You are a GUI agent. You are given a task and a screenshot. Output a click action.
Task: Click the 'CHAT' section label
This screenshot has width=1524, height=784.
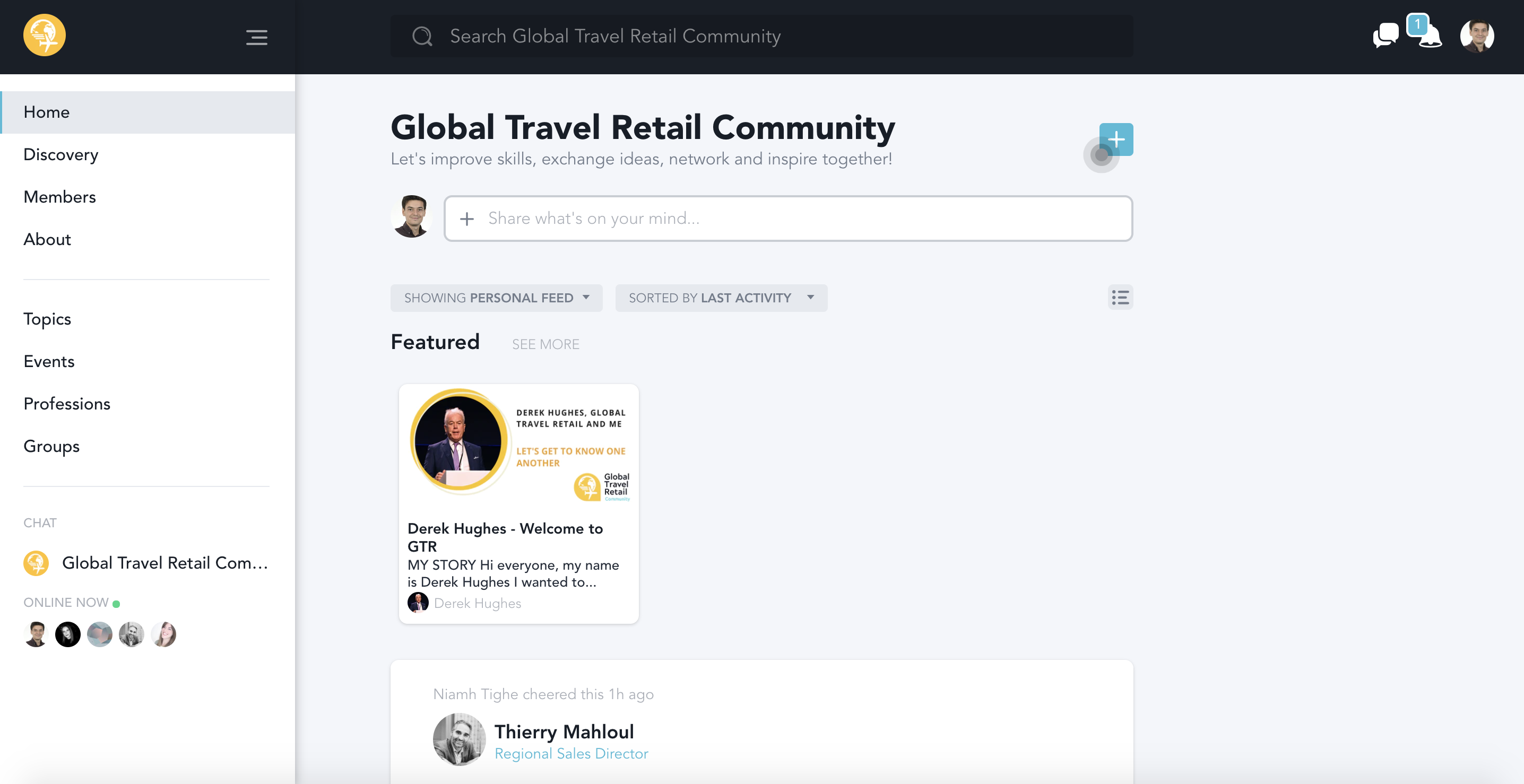[40, 522]
